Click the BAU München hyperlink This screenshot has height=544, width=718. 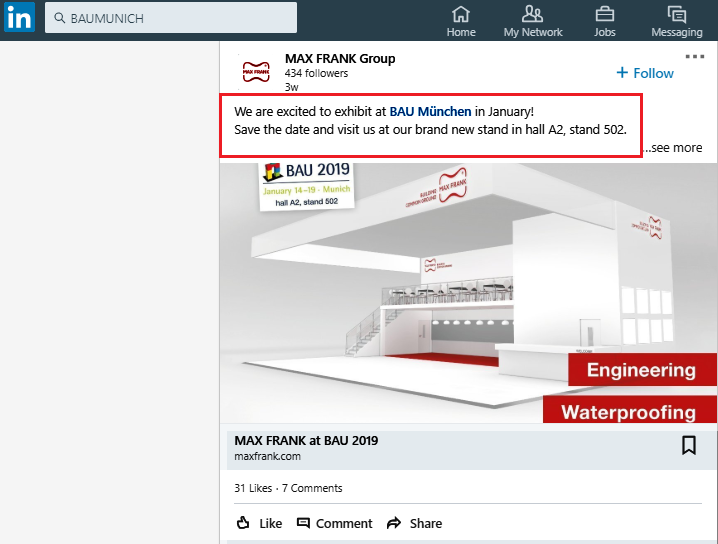tap(430, 112)
